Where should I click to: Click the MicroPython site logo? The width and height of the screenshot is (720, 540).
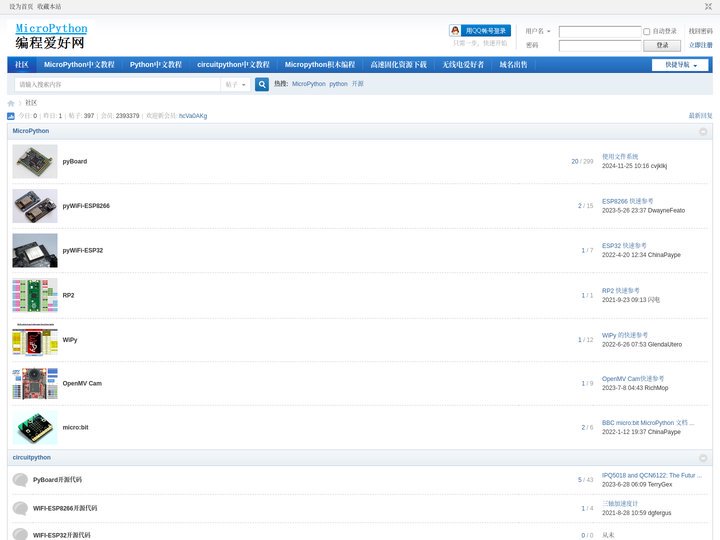coord(51,36)
